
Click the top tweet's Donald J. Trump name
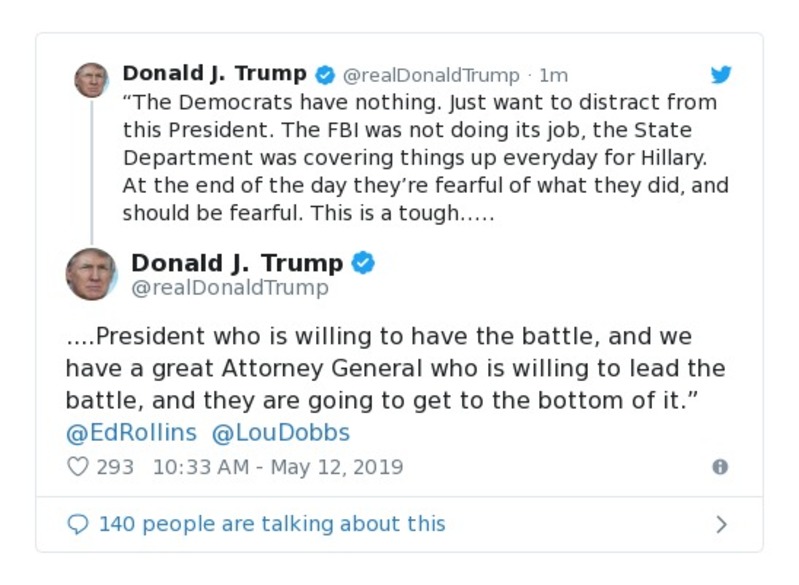click(x=214, y=73)
